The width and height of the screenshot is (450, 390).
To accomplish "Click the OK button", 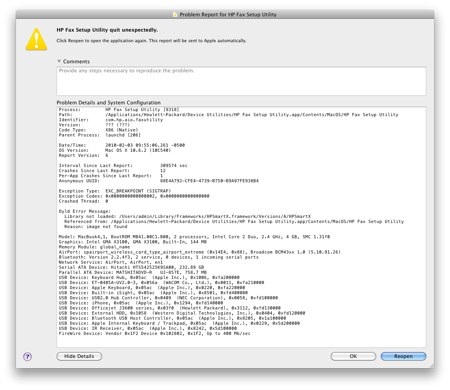I will tap(353, 356).
